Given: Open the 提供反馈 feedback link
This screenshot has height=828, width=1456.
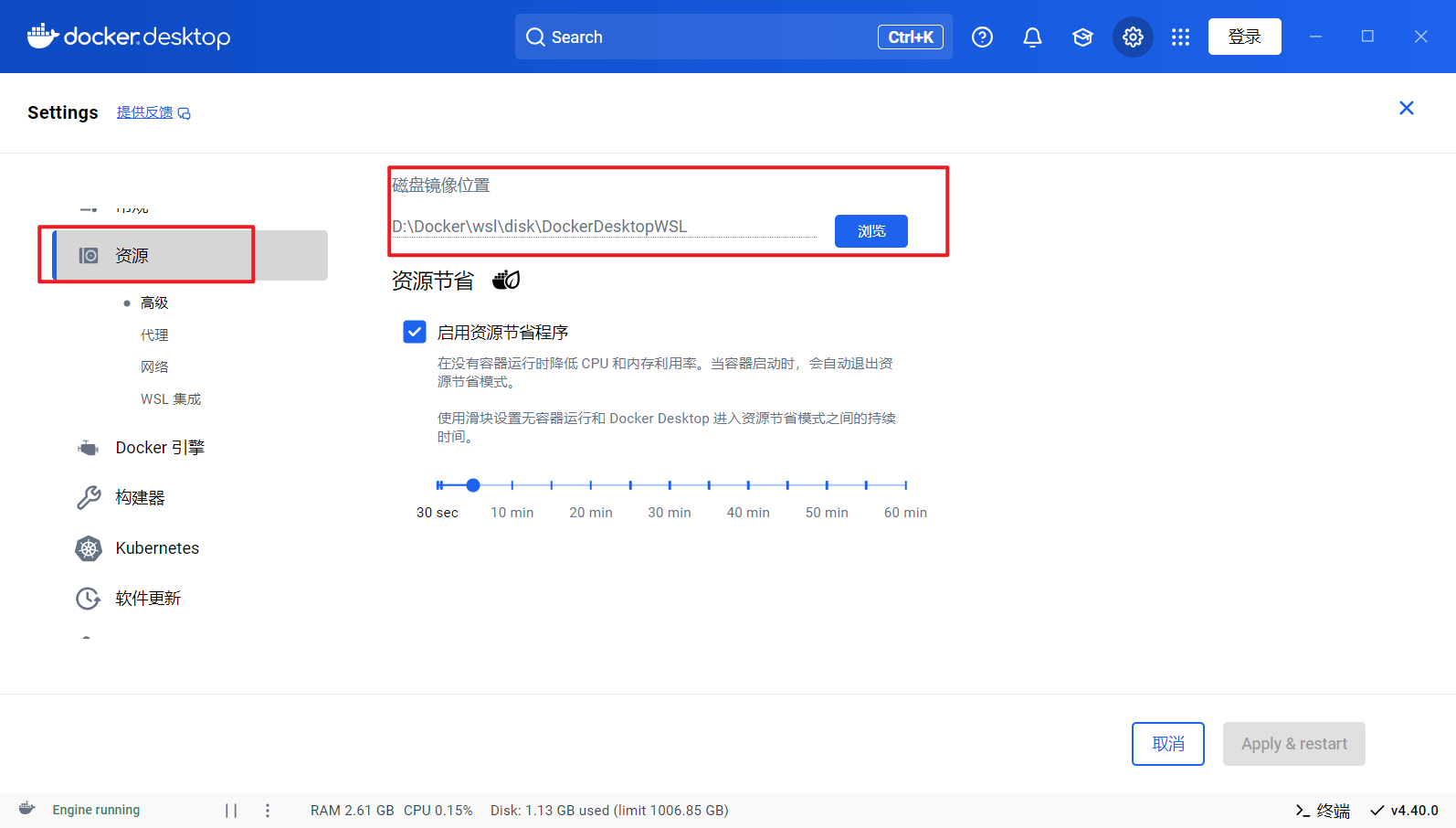Looking at the screenshot, I should [x=153, y=112].
